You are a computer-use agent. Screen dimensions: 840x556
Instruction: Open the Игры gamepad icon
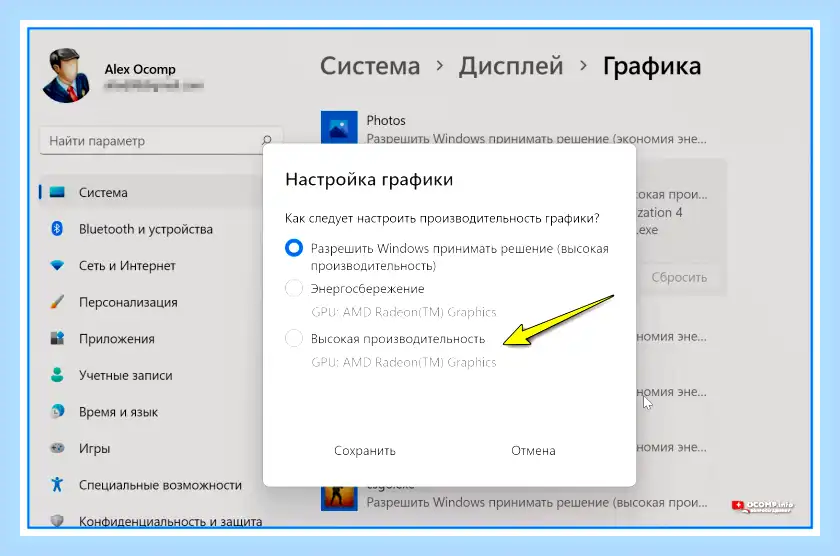click(57, 448)
